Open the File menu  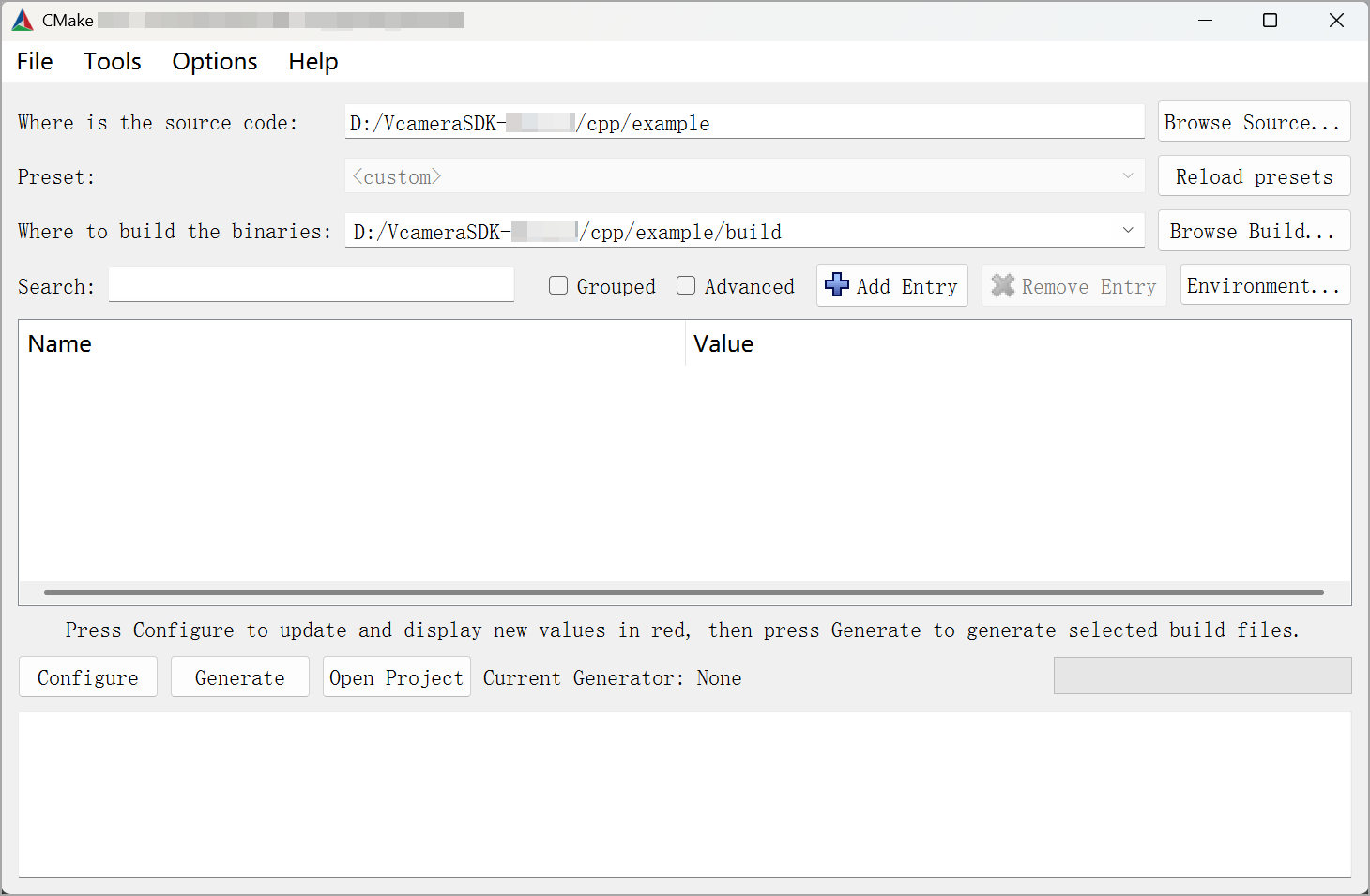pos(35,62)
